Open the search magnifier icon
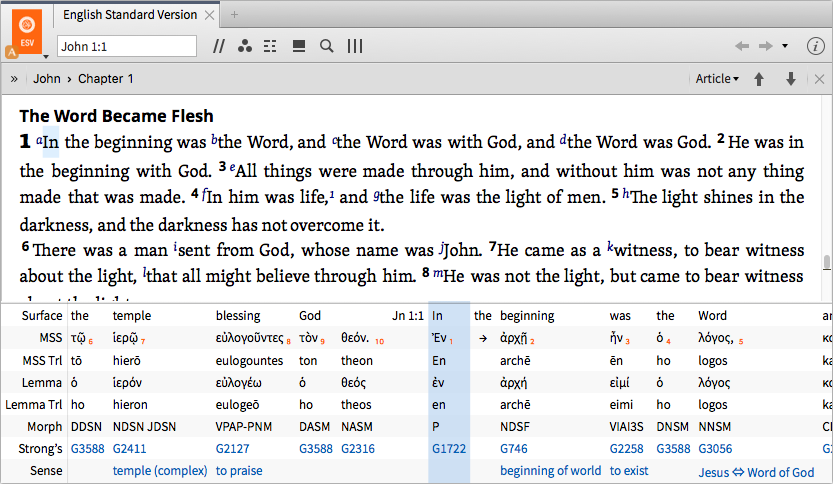The image size is (833, 484). pyautogui.click(x=327, y=46)
